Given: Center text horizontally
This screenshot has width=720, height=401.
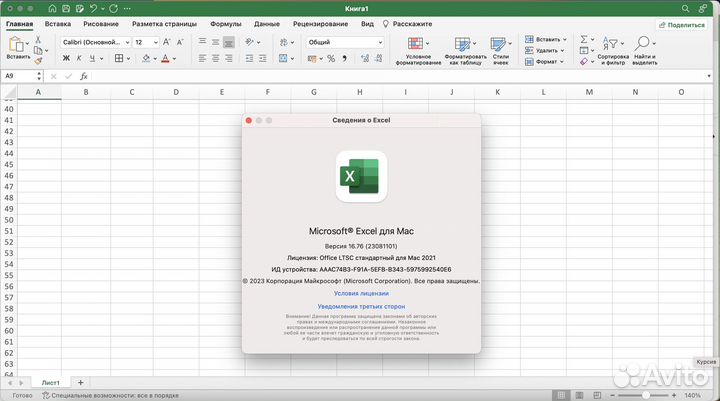Looking at the screenshot, I should click(215, 58).
